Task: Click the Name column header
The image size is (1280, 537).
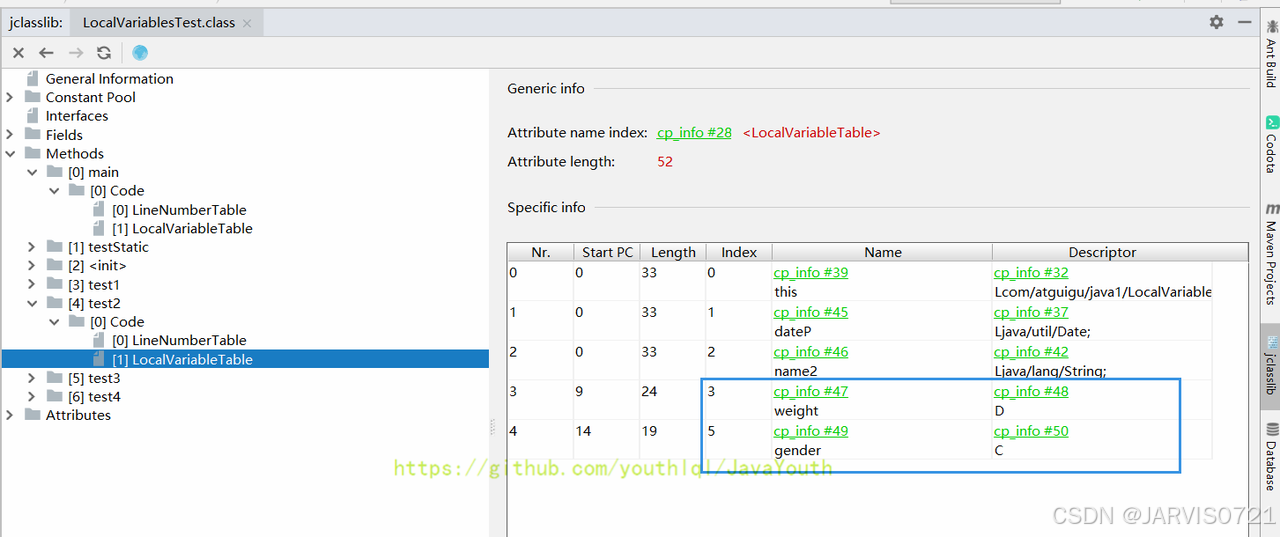Action: click(x=883, y=252)
